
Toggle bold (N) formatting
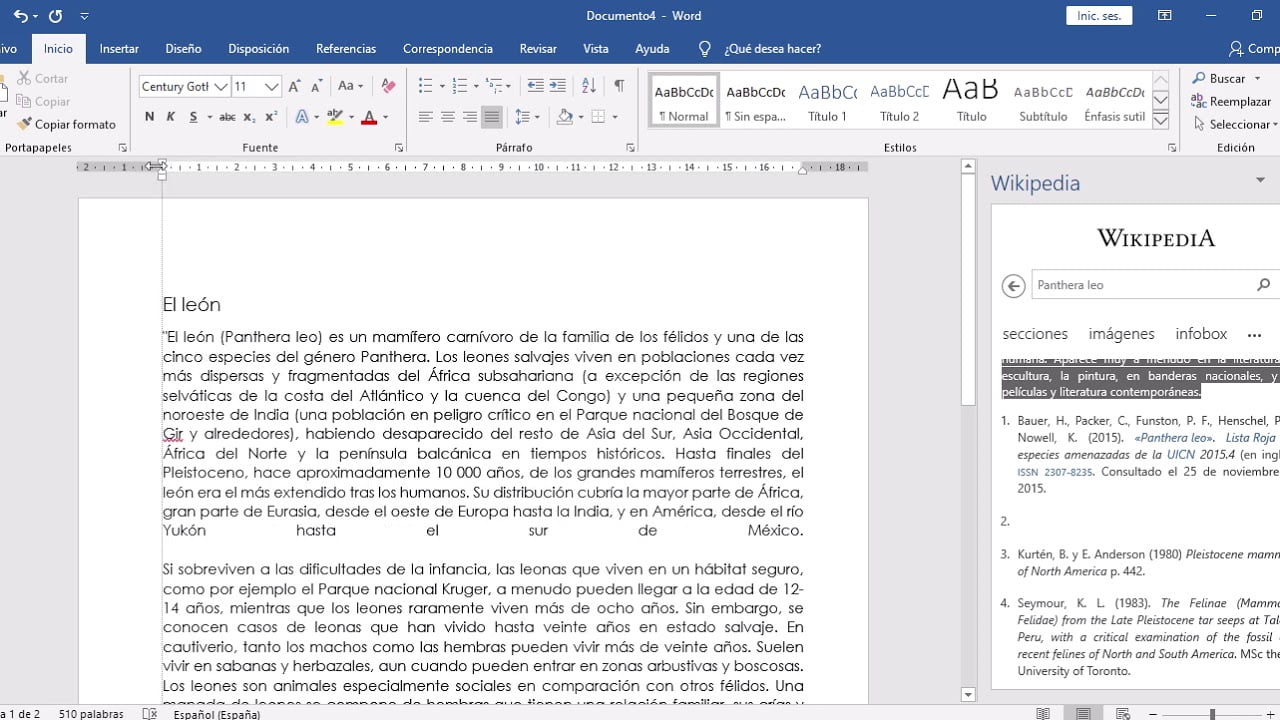(149, 118)
